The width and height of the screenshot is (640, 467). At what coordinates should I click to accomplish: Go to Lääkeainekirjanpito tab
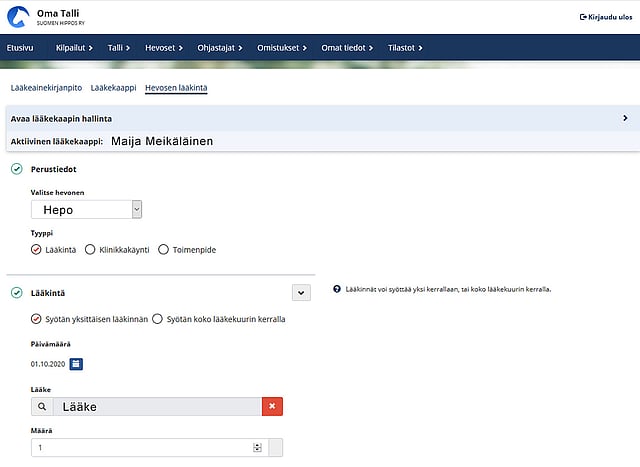(46, 88)
